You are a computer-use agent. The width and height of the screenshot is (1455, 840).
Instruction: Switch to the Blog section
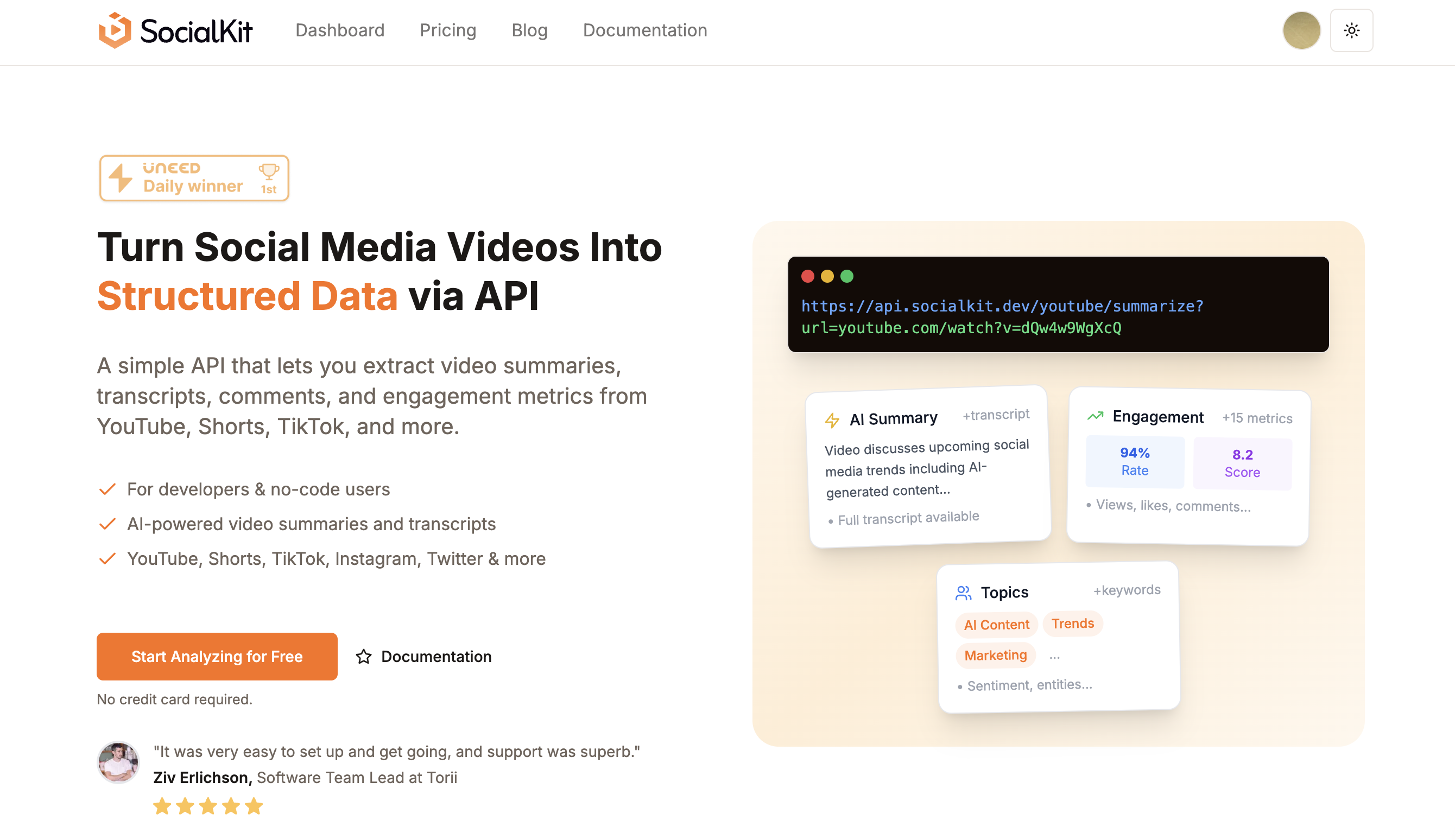tap(529, 30)
